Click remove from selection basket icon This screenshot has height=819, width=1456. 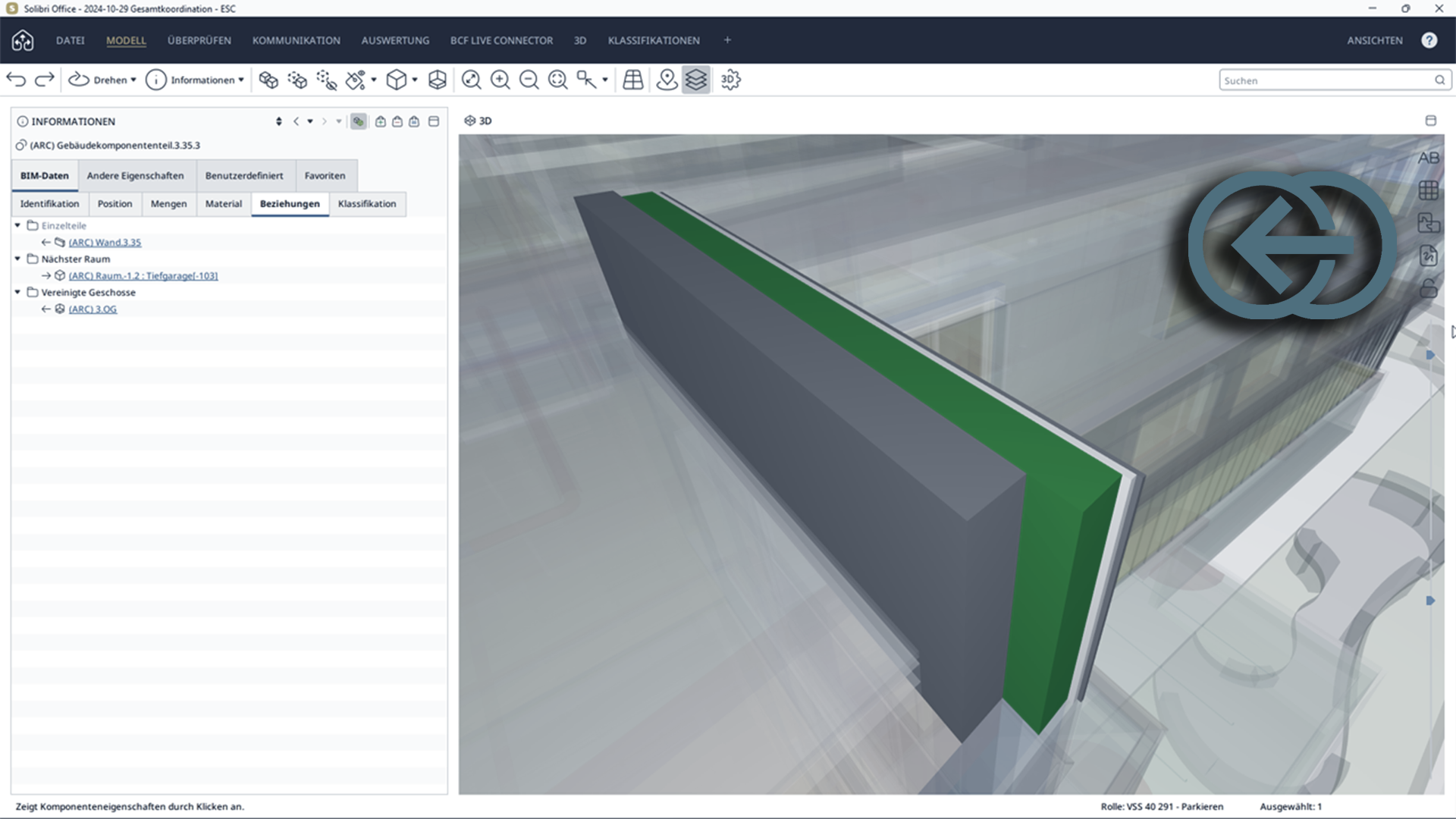[x=397, y=121]
